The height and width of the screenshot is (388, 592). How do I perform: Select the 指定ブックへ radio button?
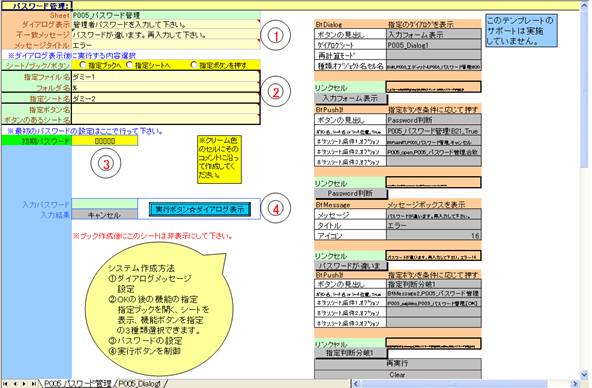pos(83,65)
